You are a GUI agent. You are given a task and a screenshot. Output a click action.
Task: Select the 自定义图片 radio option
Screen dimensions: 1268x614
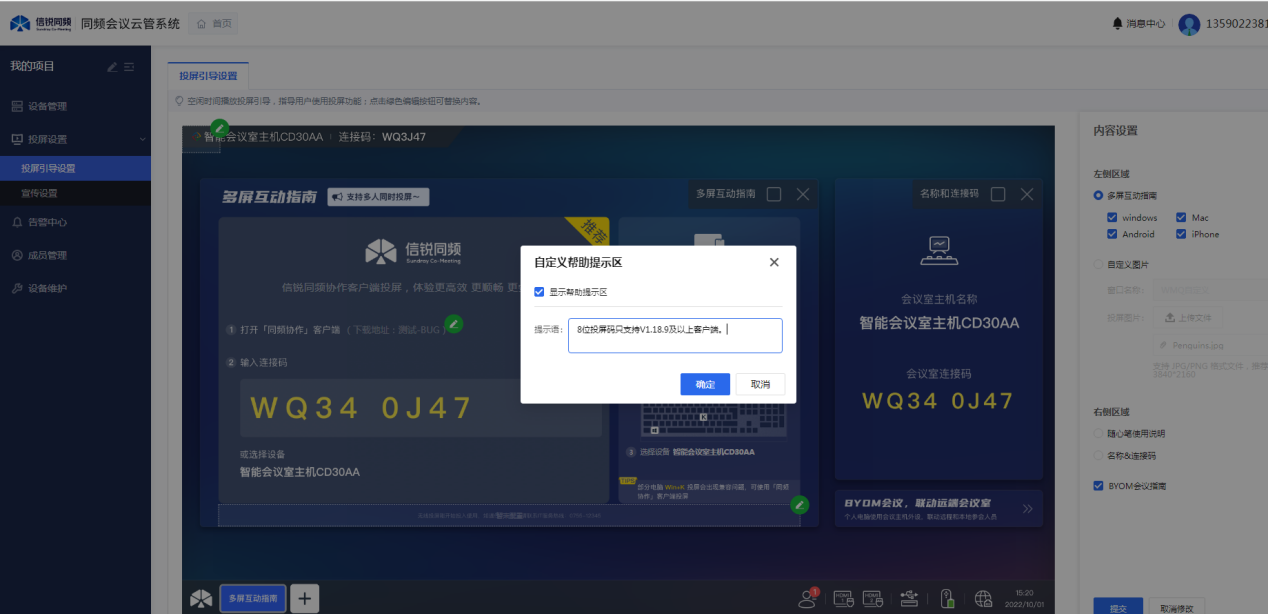click(x=1099, y=265)
